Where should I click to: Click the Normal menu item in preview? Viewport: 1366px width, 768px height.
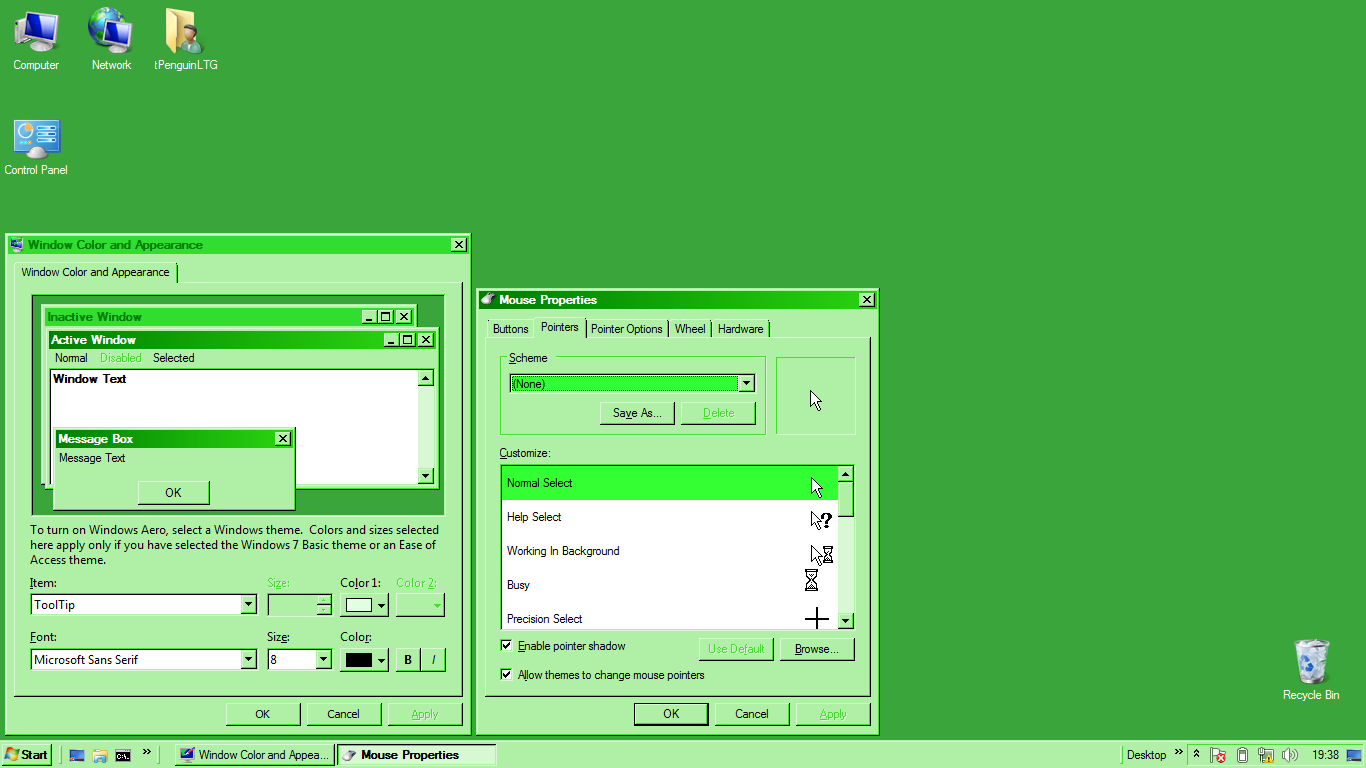click(71, 358)
